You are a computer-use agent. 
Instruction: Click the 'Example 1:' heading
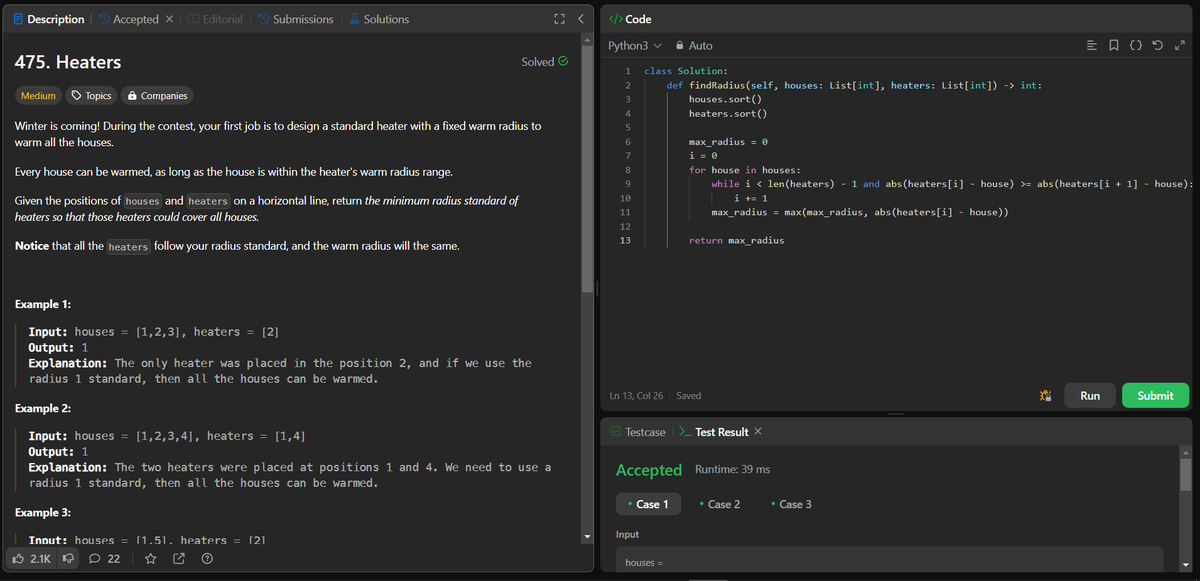[x=43, y=304]
